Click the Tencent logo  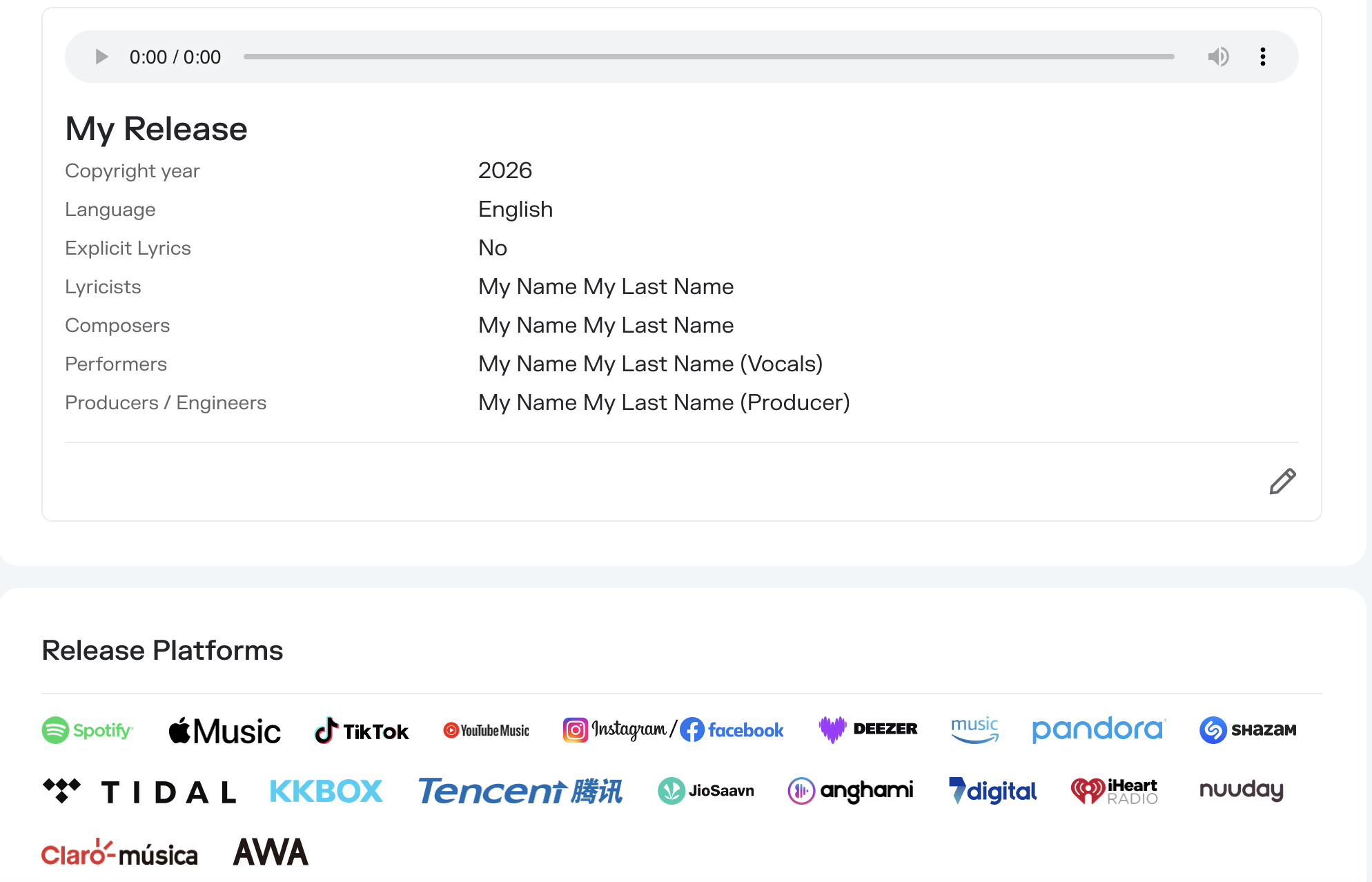(520, 791)
